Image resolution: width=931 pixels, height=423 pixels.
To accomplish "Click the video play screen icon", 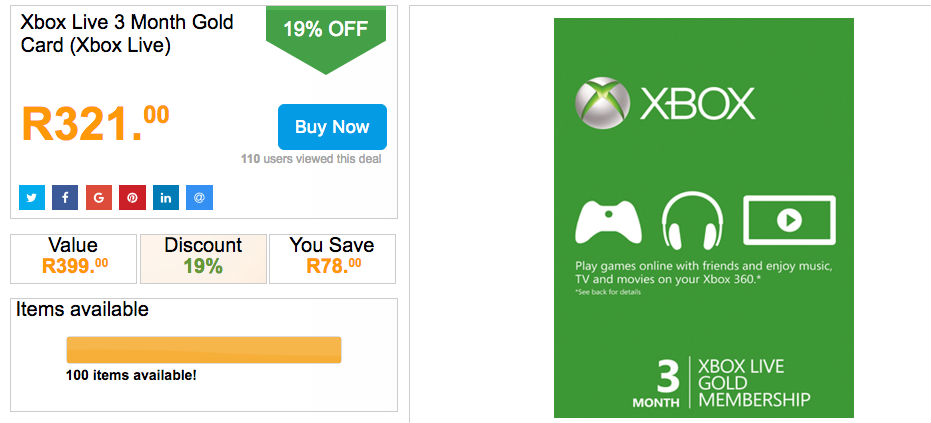I will point(788,220).
